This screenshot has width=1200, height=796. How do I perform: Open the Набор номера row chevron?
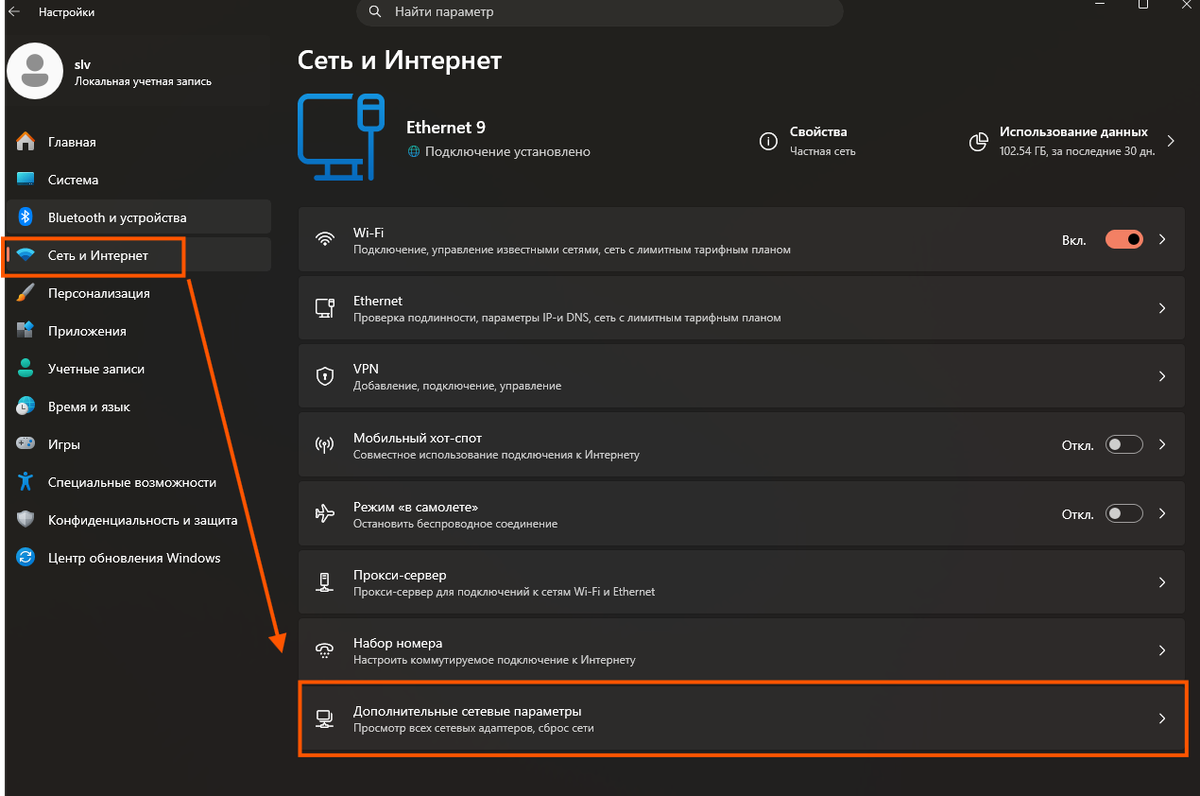point(1162,650)
